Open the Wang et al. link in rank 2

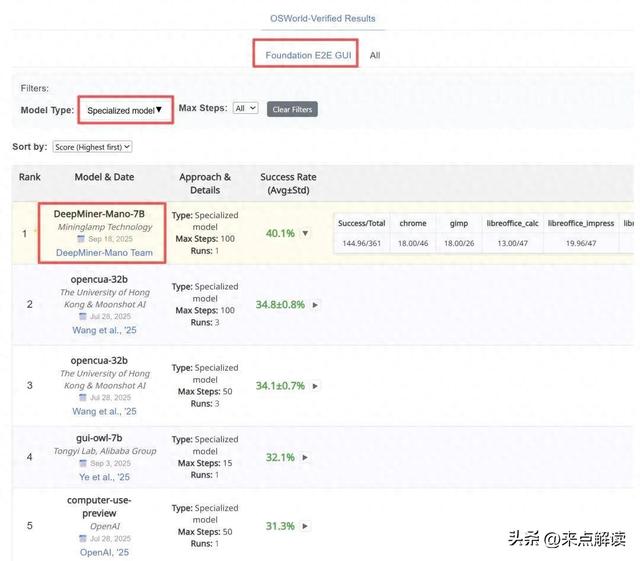[104, 330]
